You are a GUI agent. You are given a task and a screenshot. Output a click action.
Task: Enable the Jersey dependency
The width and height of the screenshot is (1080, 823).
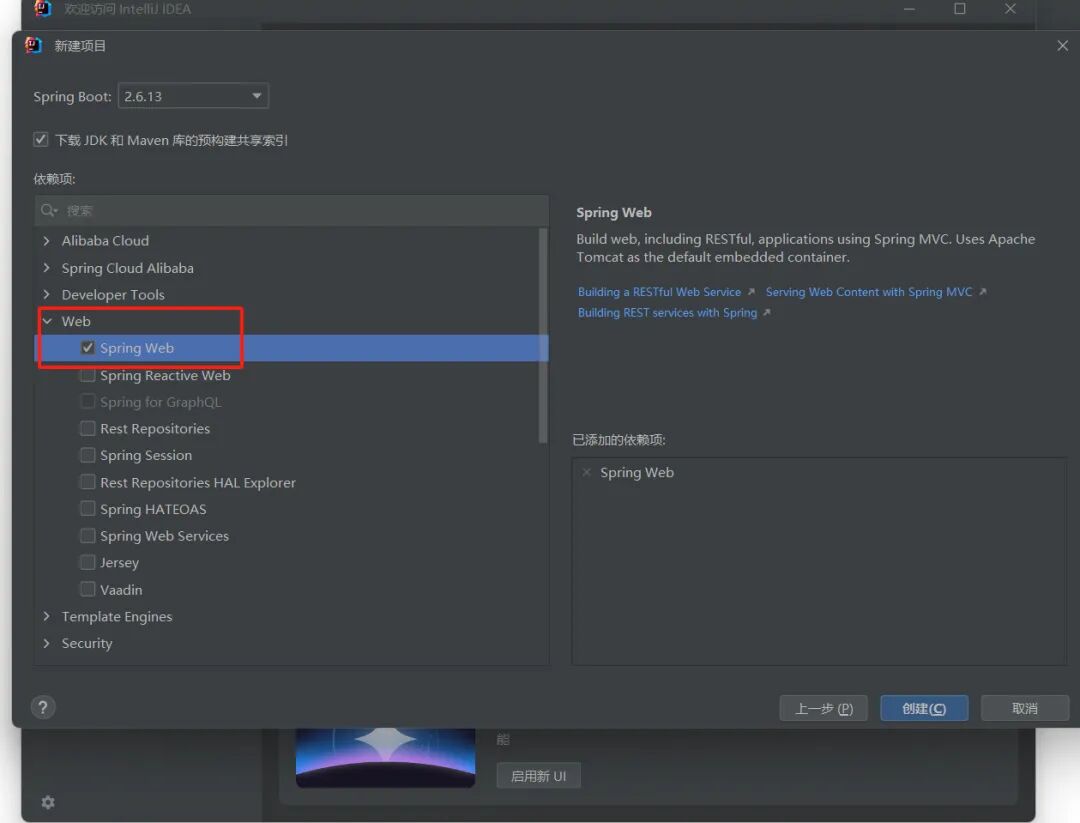[87, 563]
